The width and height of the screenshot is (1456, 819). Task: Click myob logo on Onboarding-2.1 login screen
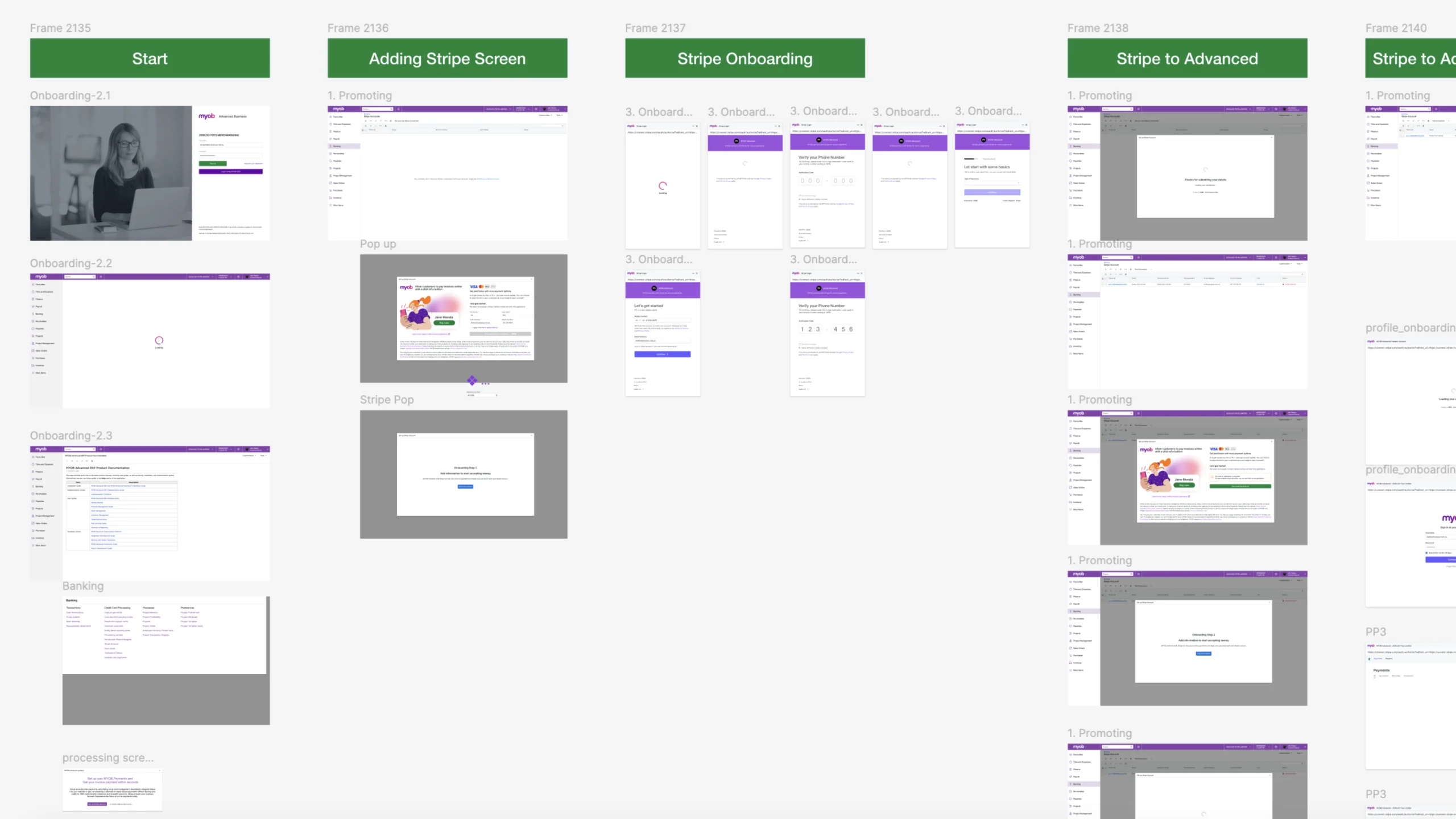(206, 116)
